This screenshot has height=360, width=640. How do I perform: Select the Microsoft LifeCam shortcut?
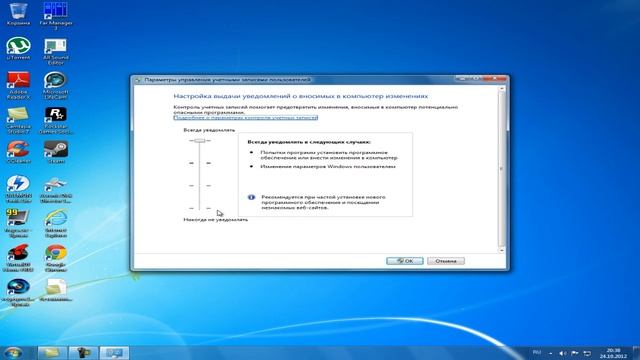pos(56,85)
